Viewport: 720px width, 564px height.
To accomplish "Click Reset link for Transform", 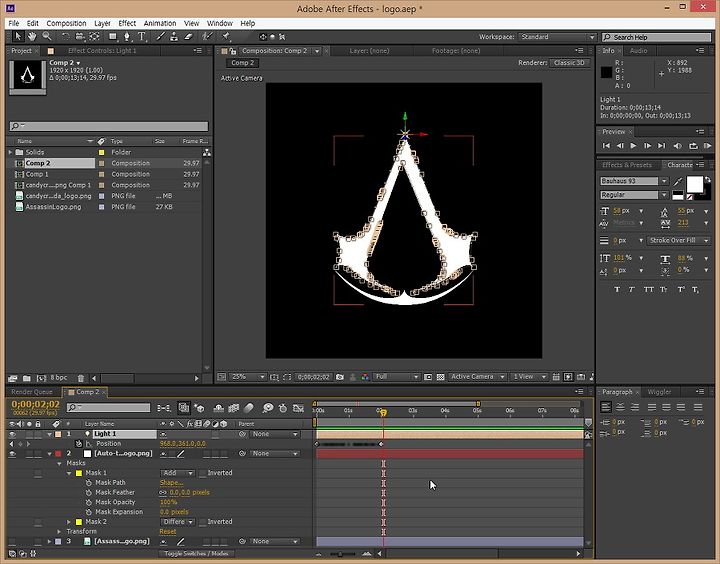I will point(168,531).
